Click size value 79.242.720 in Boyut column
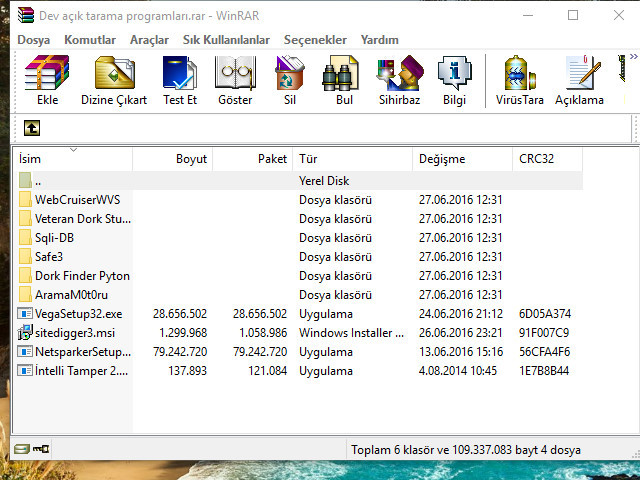 coord(180,352)
